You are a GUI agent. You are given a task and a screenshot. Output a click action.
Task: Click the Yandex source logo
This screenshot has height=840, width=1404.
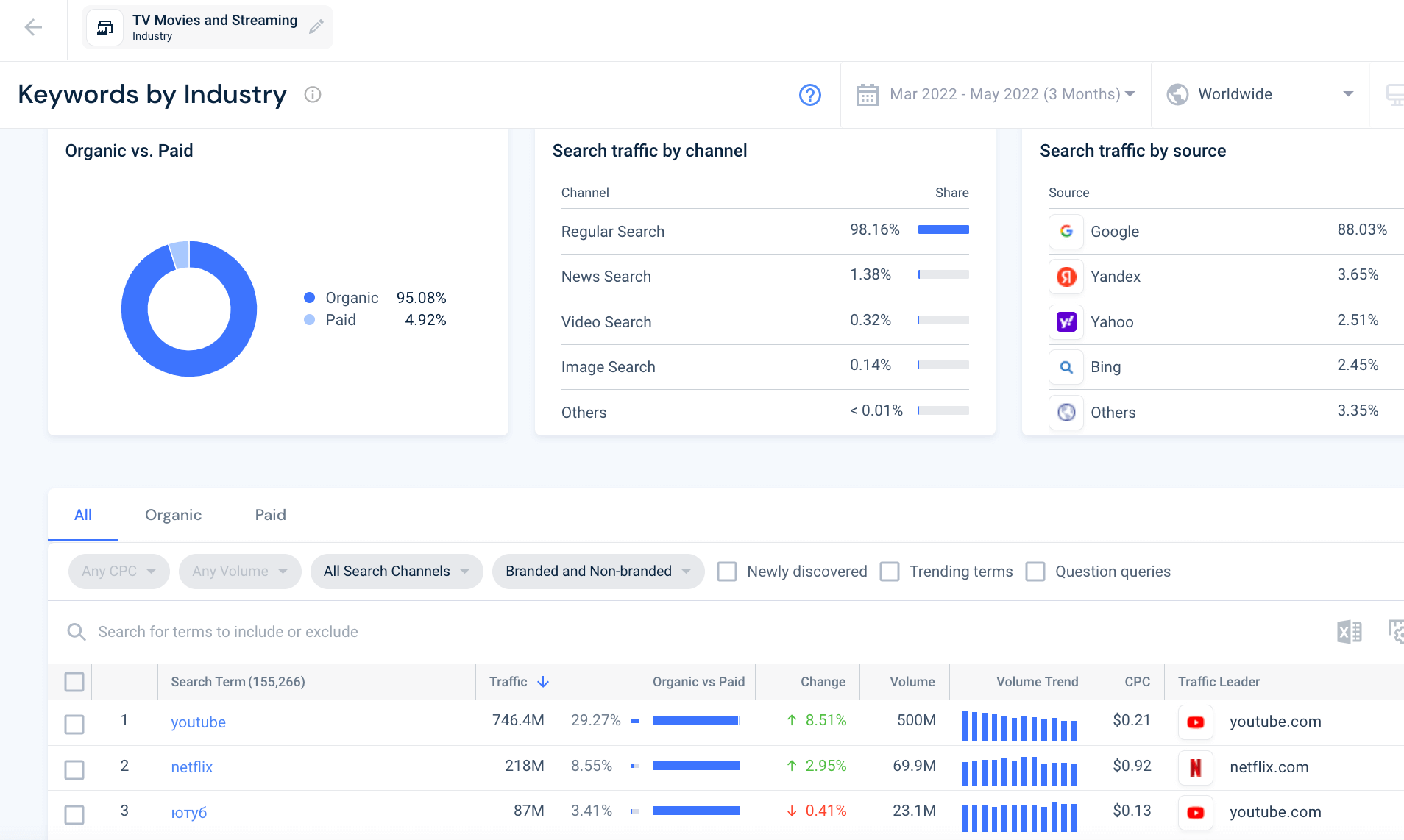click(x=1066, y=277)
